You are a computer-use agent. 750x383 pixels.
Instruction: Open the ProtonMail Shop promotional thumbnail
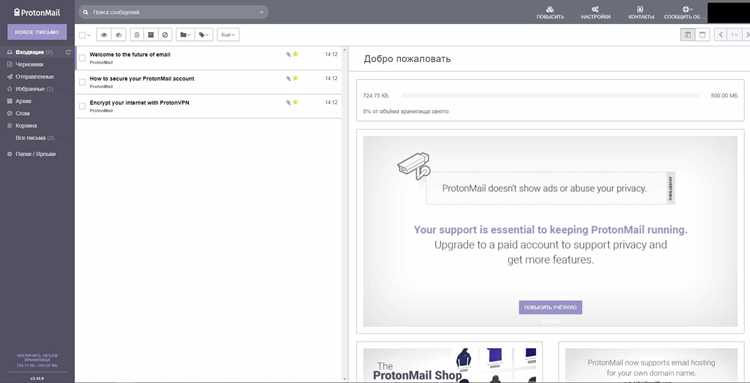tap(450, 365)
